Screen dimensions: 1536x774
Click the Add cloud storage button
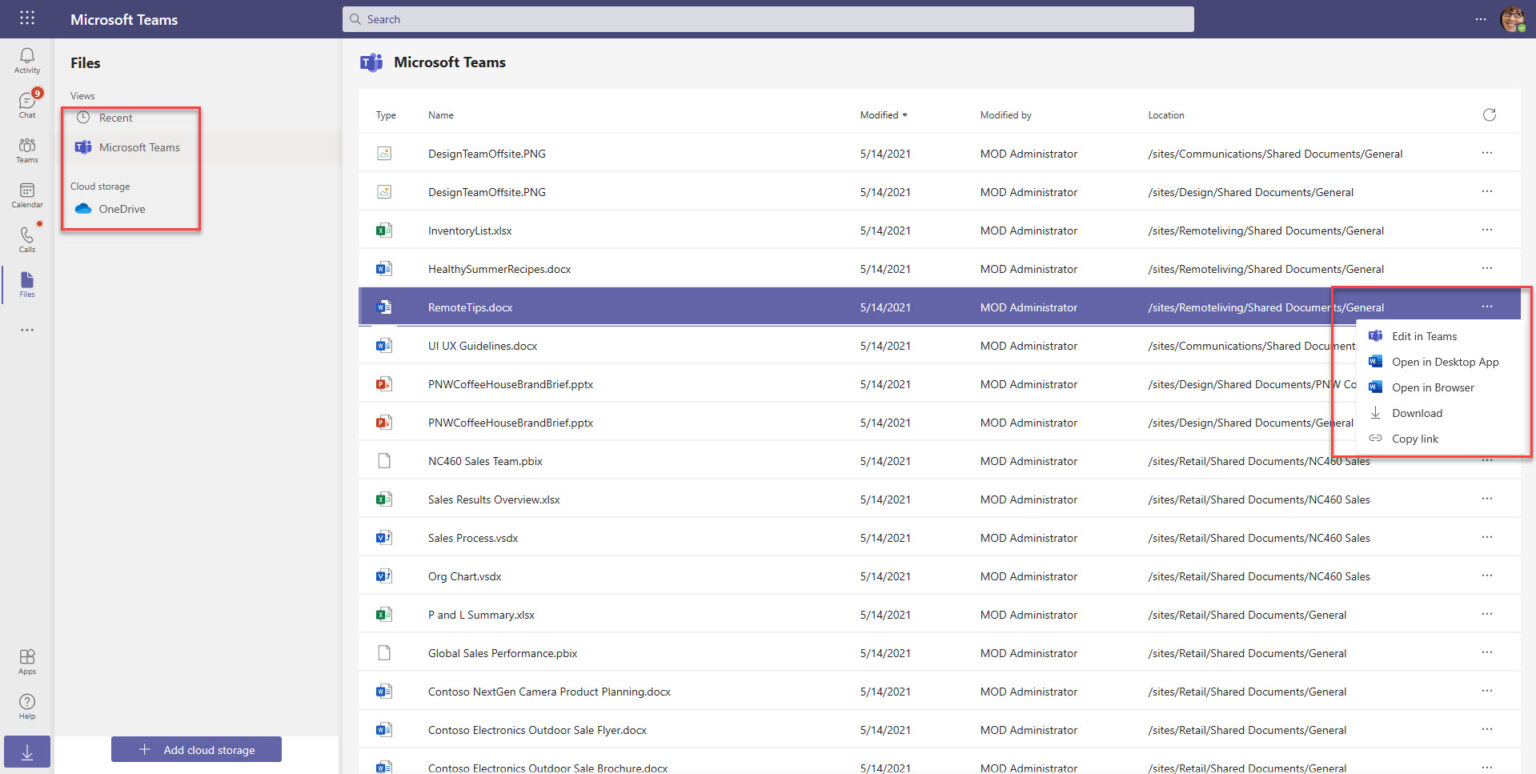click(196, 749)
